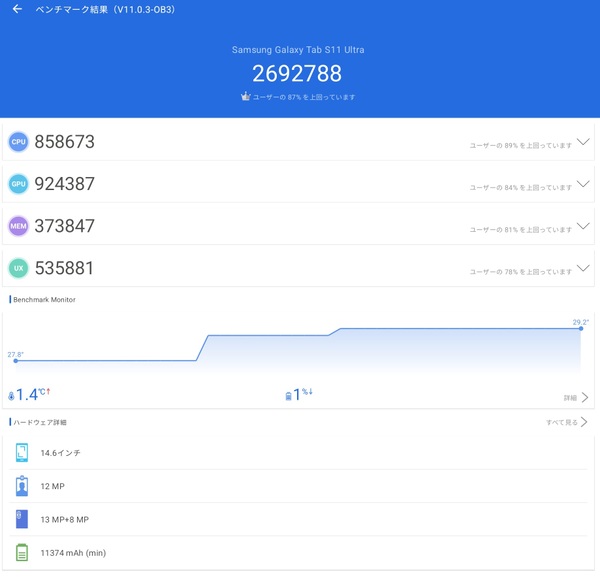Select the 11374 mAh (min) battery row

[298, 553]
